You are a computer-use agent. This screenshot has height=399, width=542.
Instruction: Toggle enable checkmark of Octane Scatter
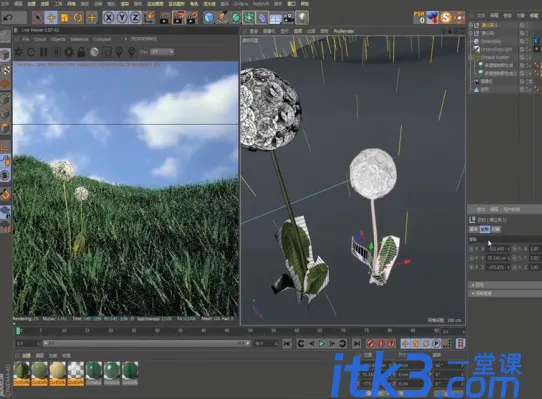pyautogui.click(x=529, y=57)
